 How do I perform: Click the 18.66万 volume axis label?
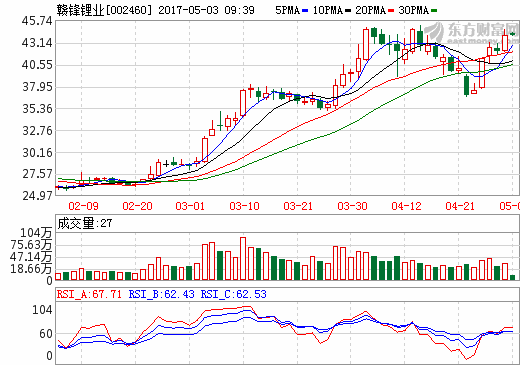tap(31, 269)
